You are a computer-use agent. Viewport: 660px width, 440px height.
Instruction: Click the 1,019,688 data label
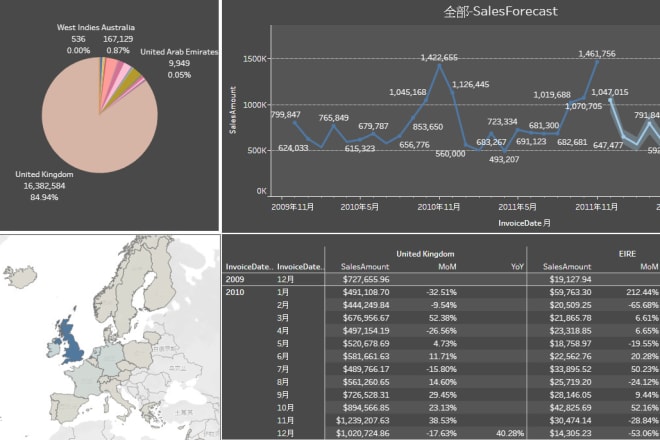point(552,95)
